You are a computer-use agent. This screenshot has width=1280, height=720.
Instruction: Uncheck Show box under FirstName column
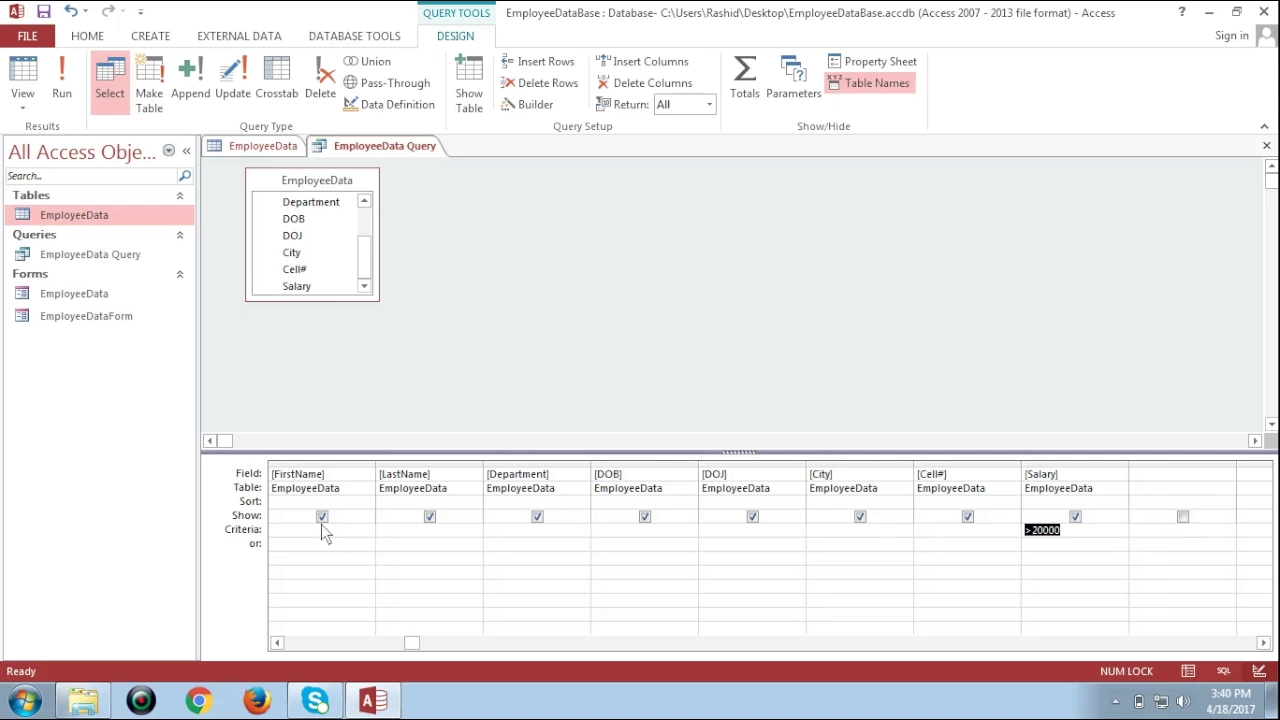pos(322,517)
